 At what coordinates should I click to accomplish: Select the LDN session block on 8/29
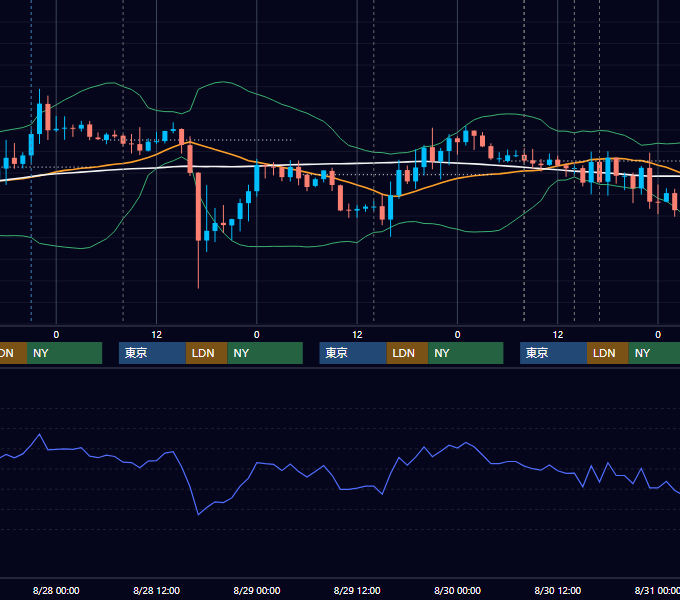point(407,353)
